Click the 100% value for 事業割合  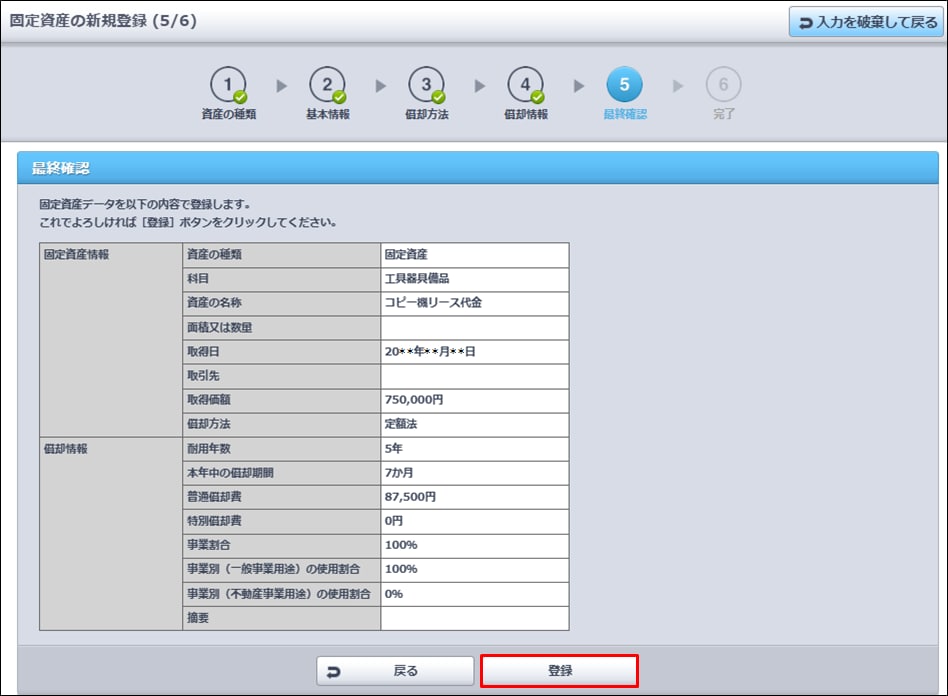point(475,545)
